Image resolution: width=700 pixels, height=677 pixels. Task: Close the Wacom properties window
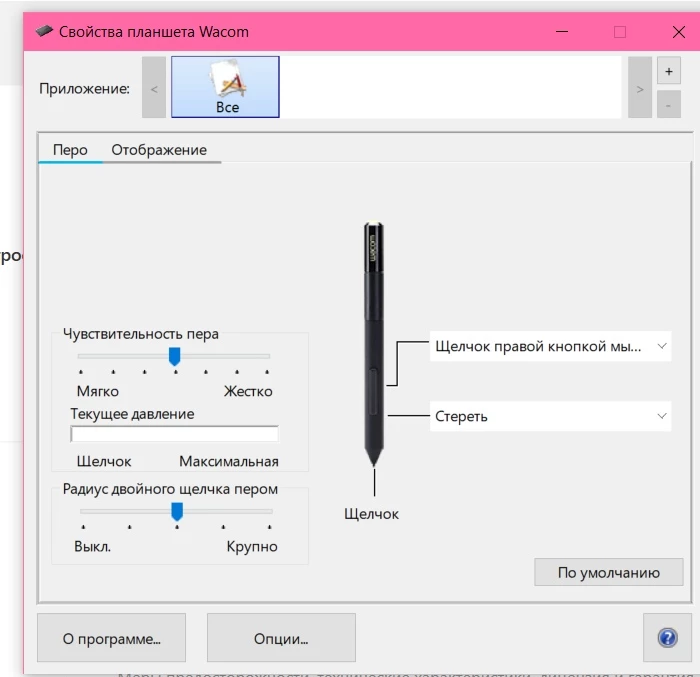[x=679, y=32]
